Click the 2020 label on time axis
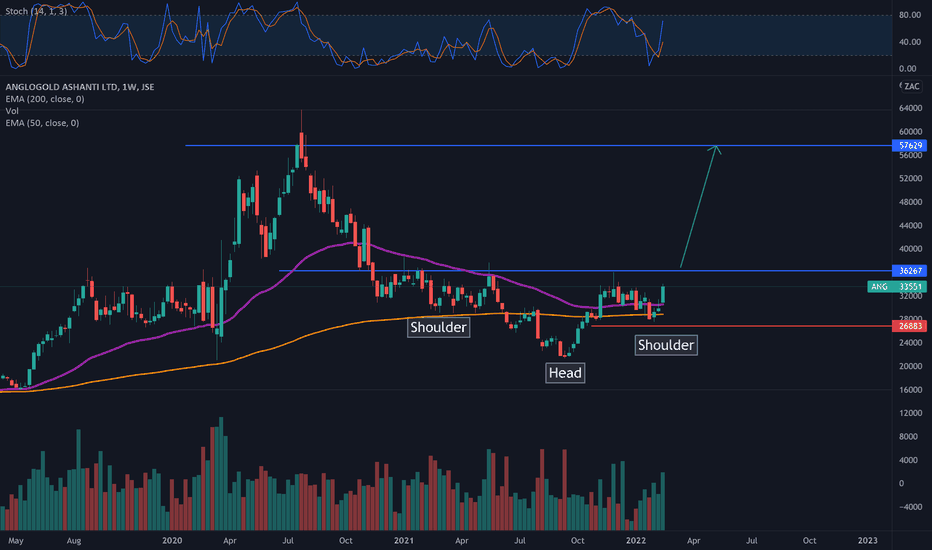This screenshot has width=932, height=550. 172,540
